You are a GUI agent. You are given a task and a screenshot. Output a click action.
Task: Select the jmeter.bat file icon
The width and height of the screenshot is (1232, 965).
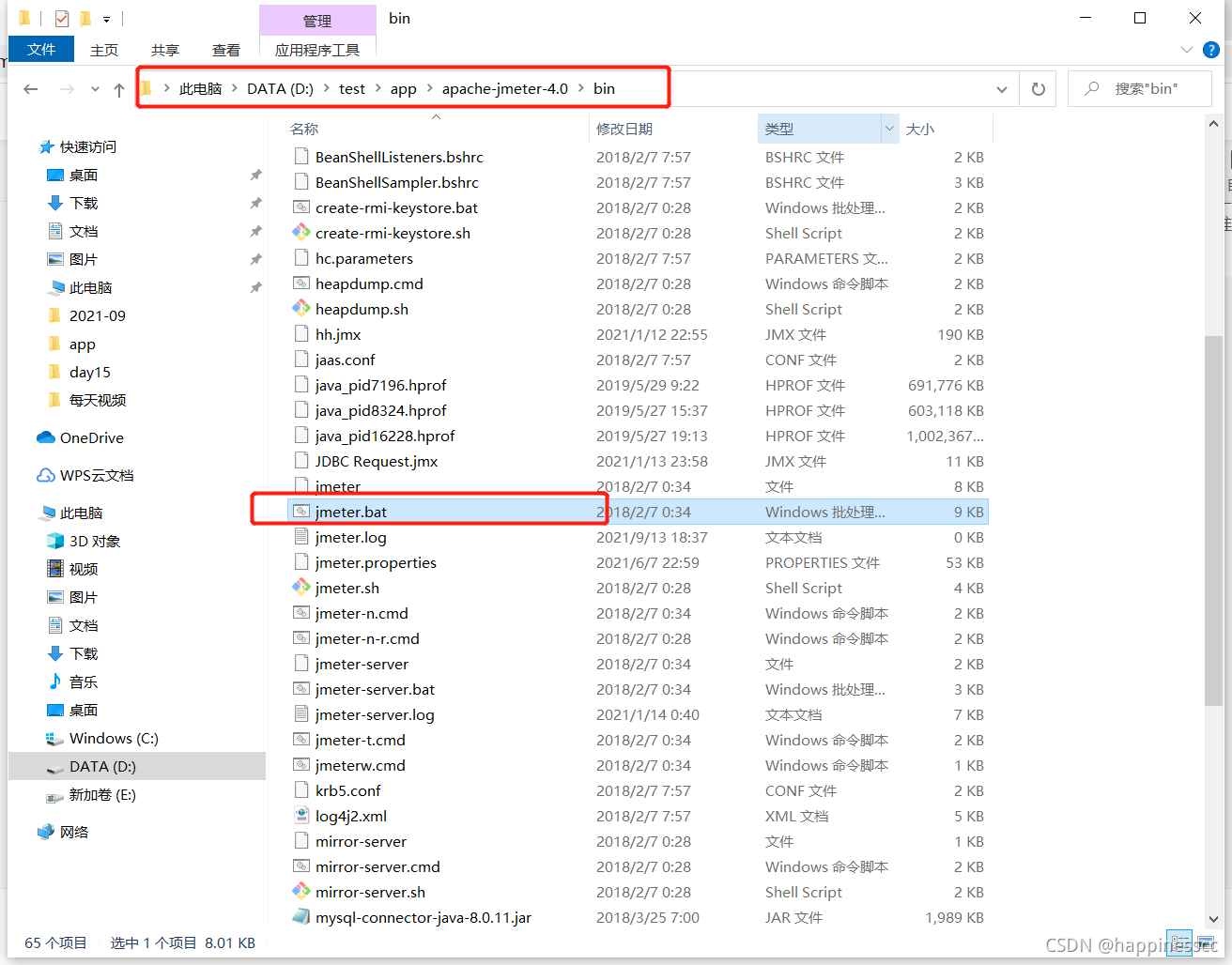click(300, 512)
